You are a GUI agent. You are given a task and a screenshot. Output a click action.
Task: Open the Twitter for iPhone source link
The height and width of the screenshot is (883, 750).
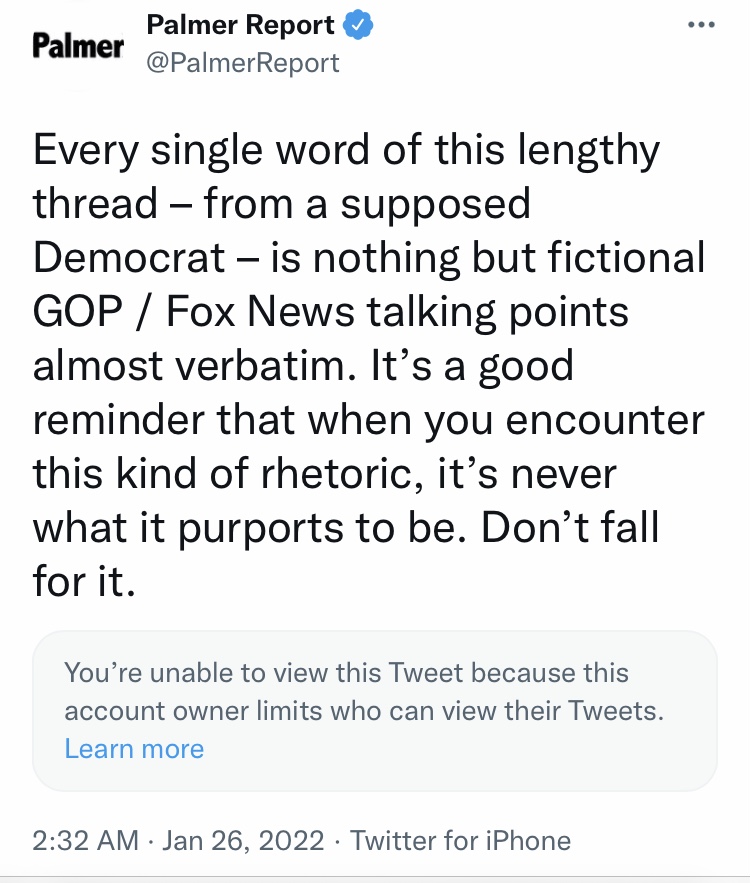pos(461,841)
